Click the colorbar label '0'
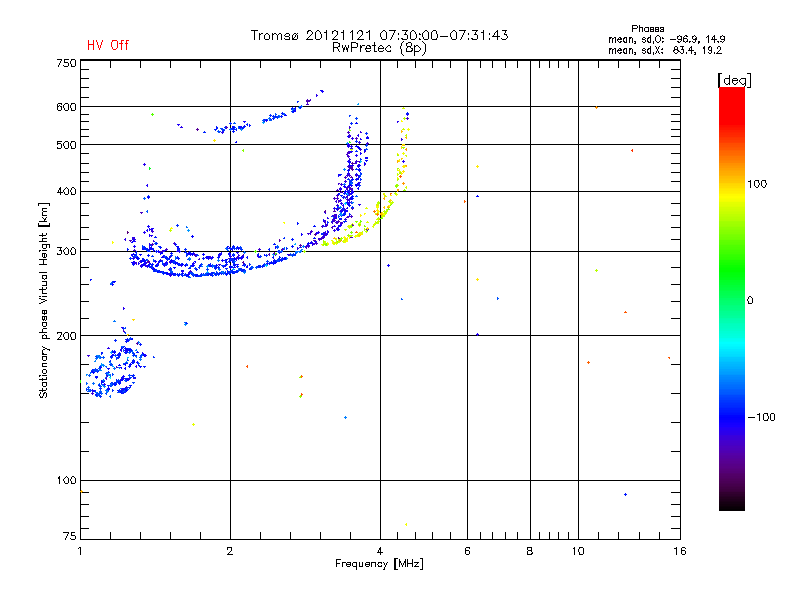Screen dimensions: 800x600 pos(750,301)
